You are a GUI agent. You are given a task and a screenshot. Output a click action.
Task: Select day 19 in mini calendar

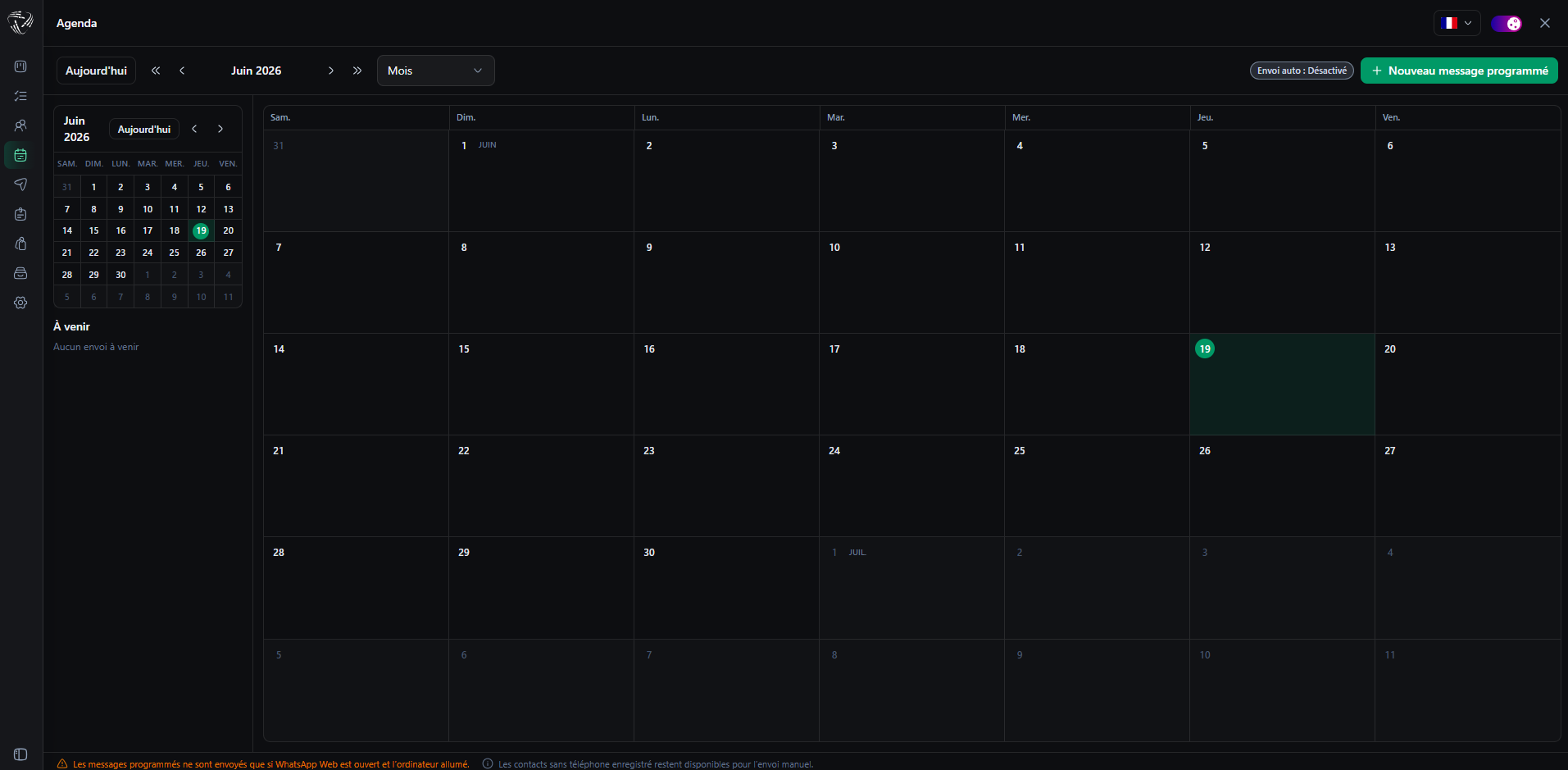tap(201, 230)
